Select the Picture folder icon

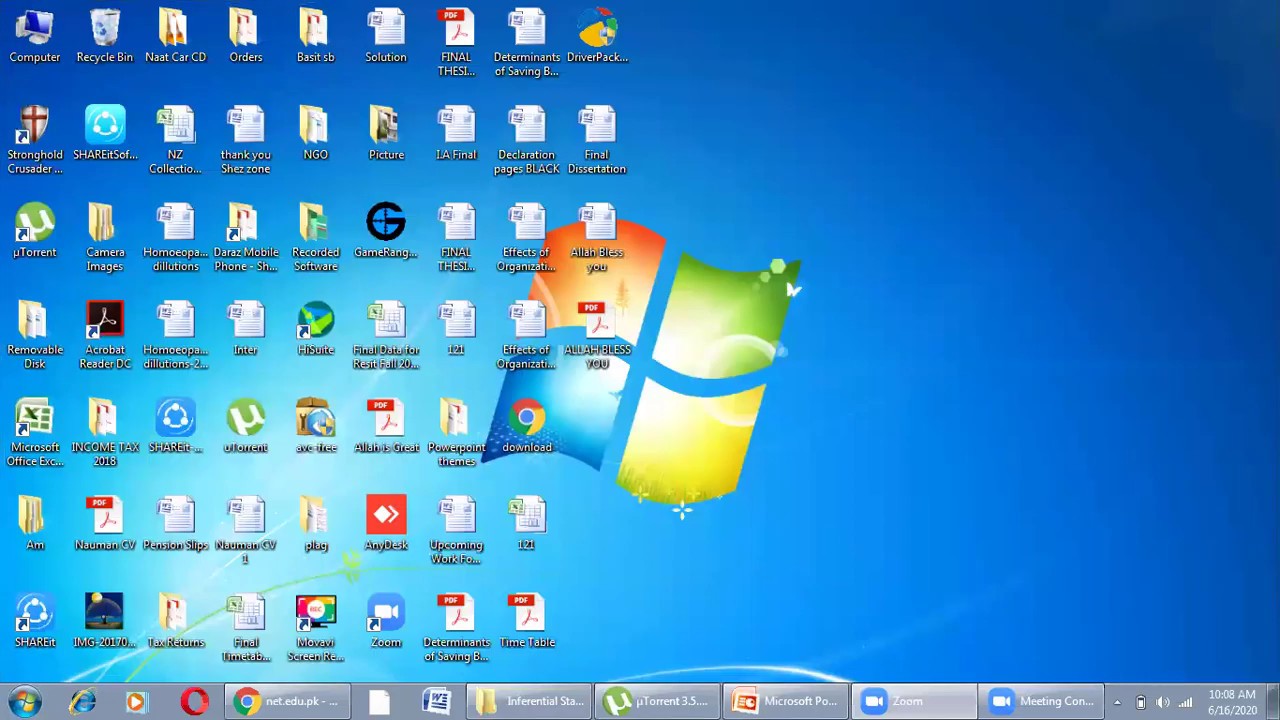386,134
